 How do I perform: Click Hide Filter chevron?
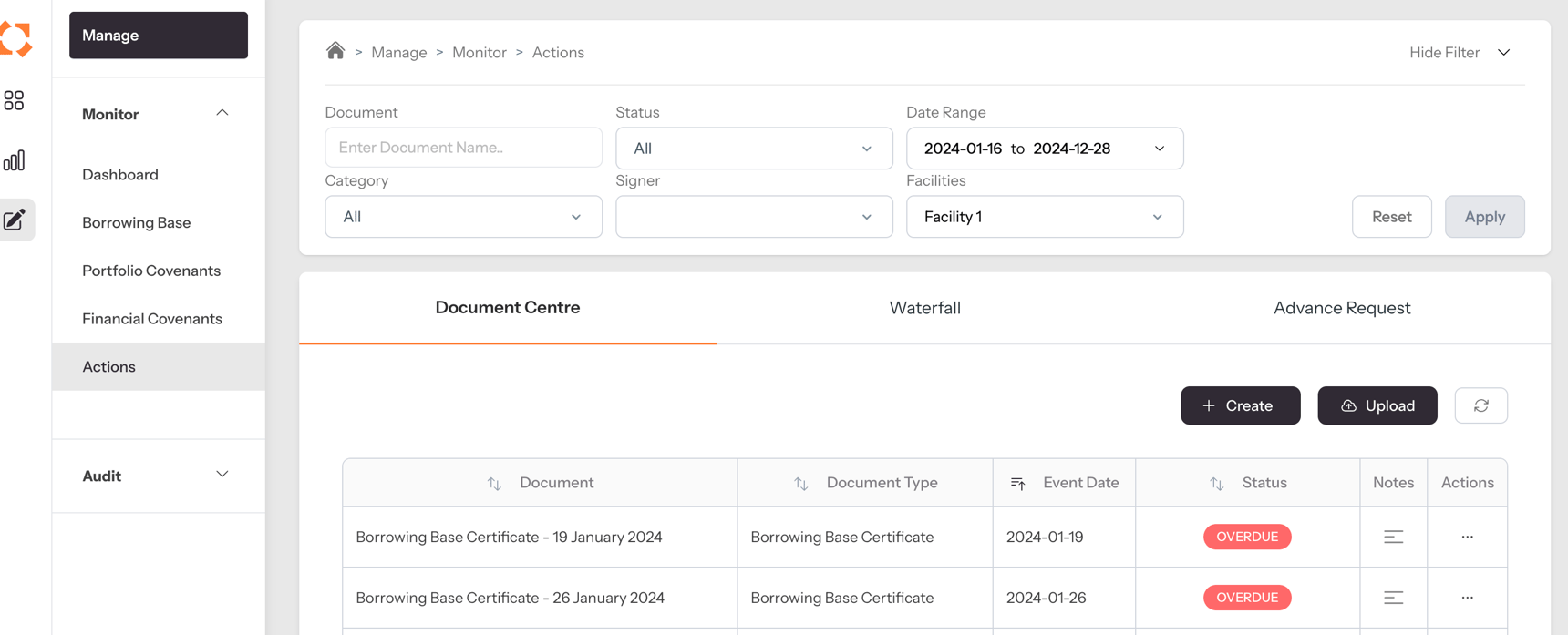(x=1503, y=53)
